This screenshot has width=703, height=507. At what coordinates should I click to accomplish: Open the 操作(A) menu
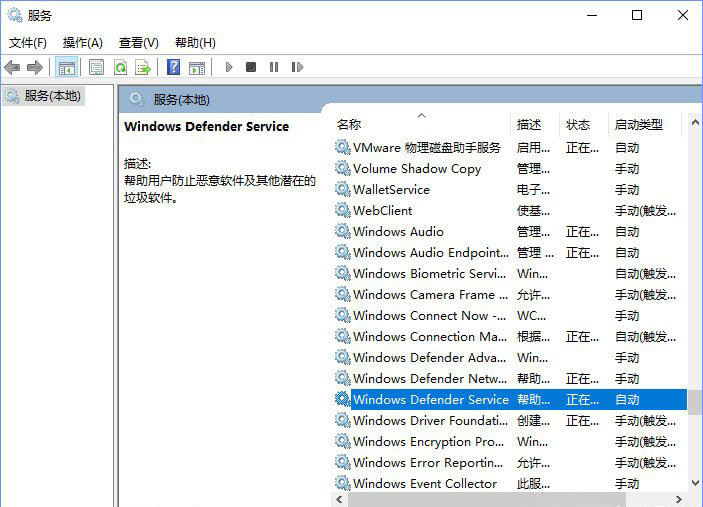coord(82,42)
